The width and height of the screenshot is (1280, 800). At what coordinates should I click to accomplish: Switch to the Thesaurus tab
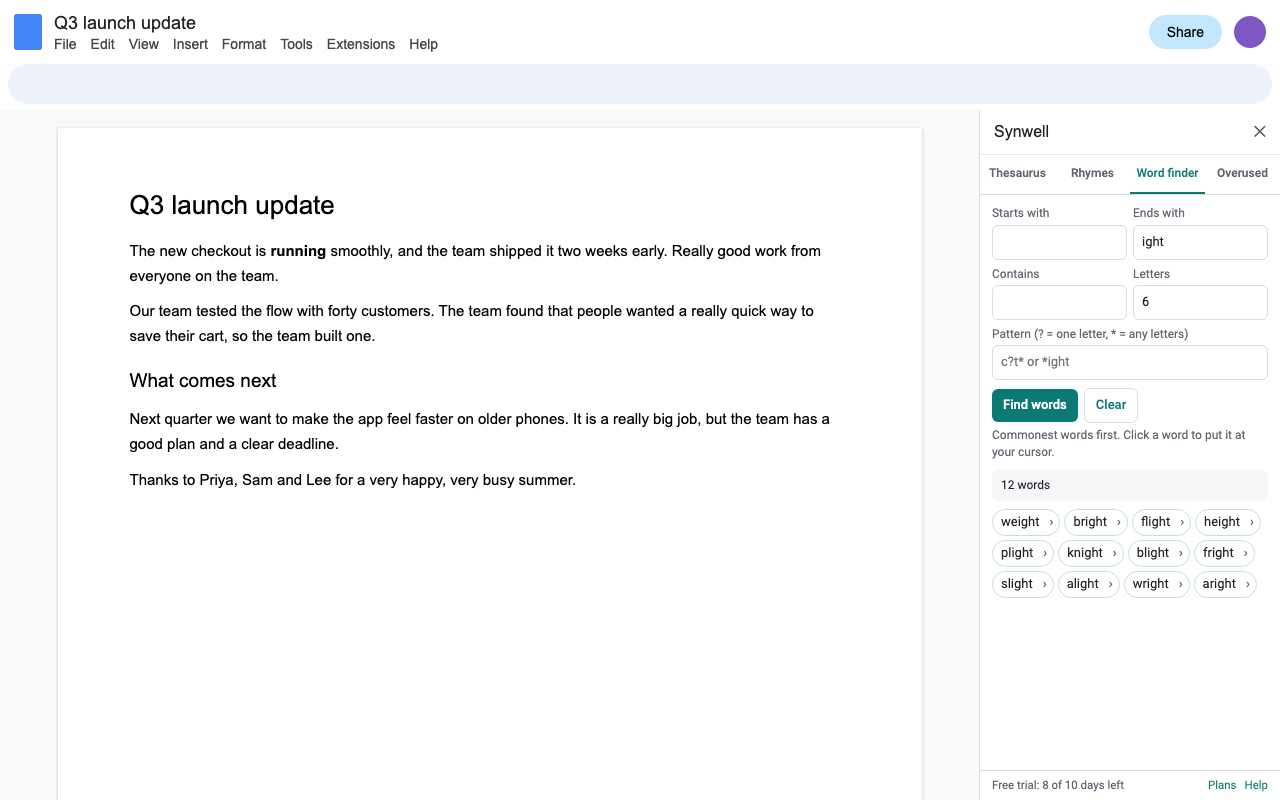coord(1017,173)
